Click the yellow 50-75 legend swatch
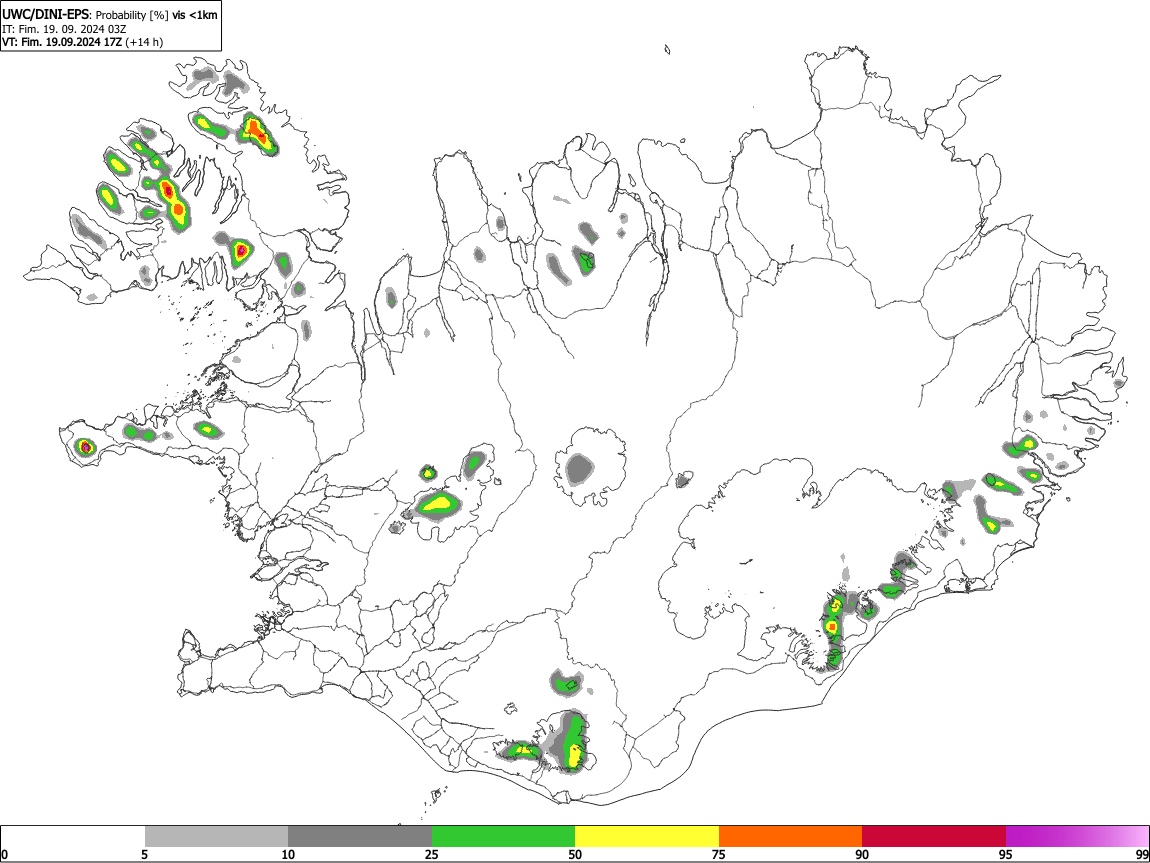Screen dimensions: 1150x863 tap(647, 836)
